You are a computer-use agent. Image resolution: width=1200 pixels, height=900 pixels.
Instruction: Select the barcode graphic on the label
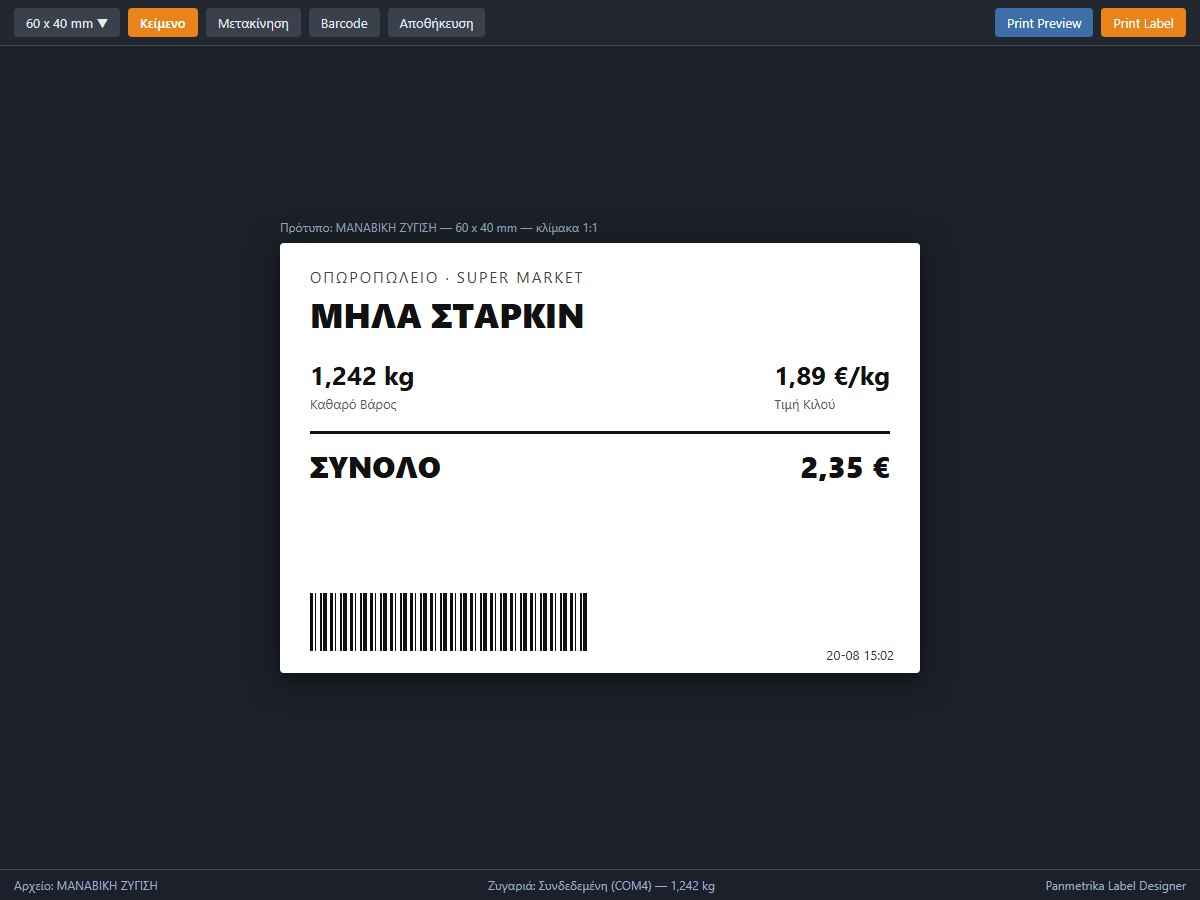[448, 621]
